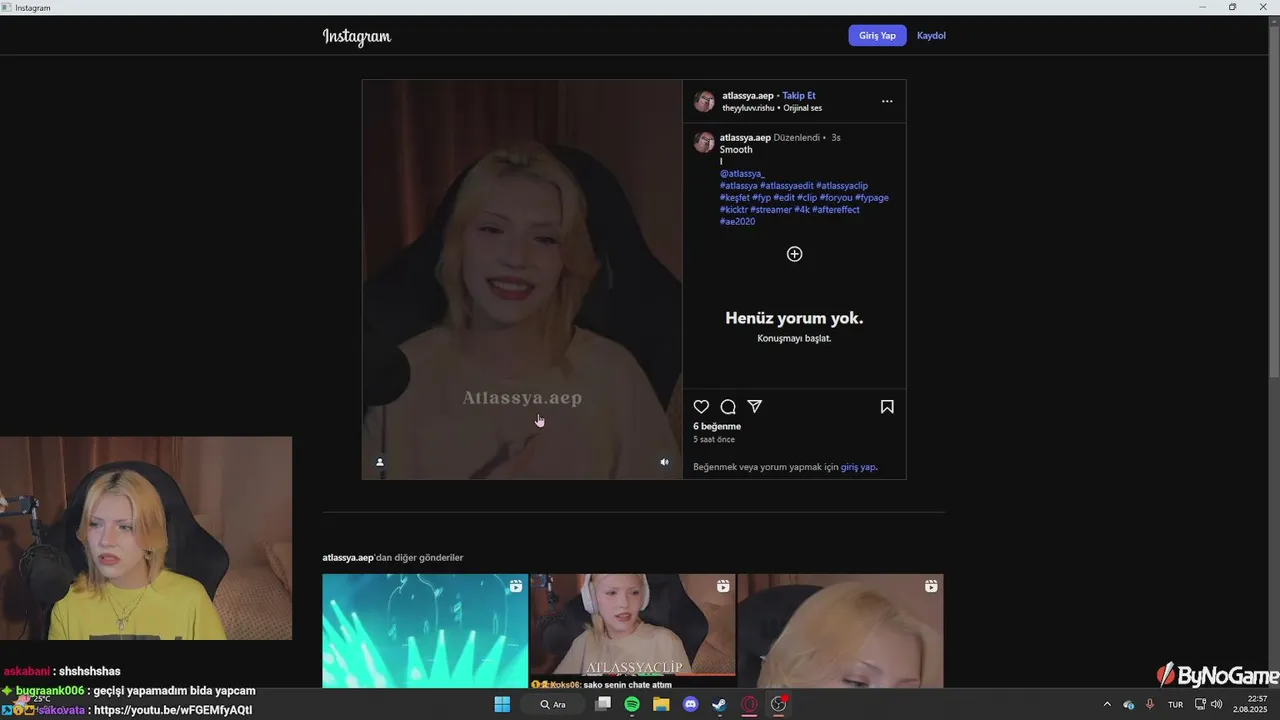Click the atlassya.aep link in other posts heading
The height and width of the screenshot is (720, 1280).
(348, 558)
